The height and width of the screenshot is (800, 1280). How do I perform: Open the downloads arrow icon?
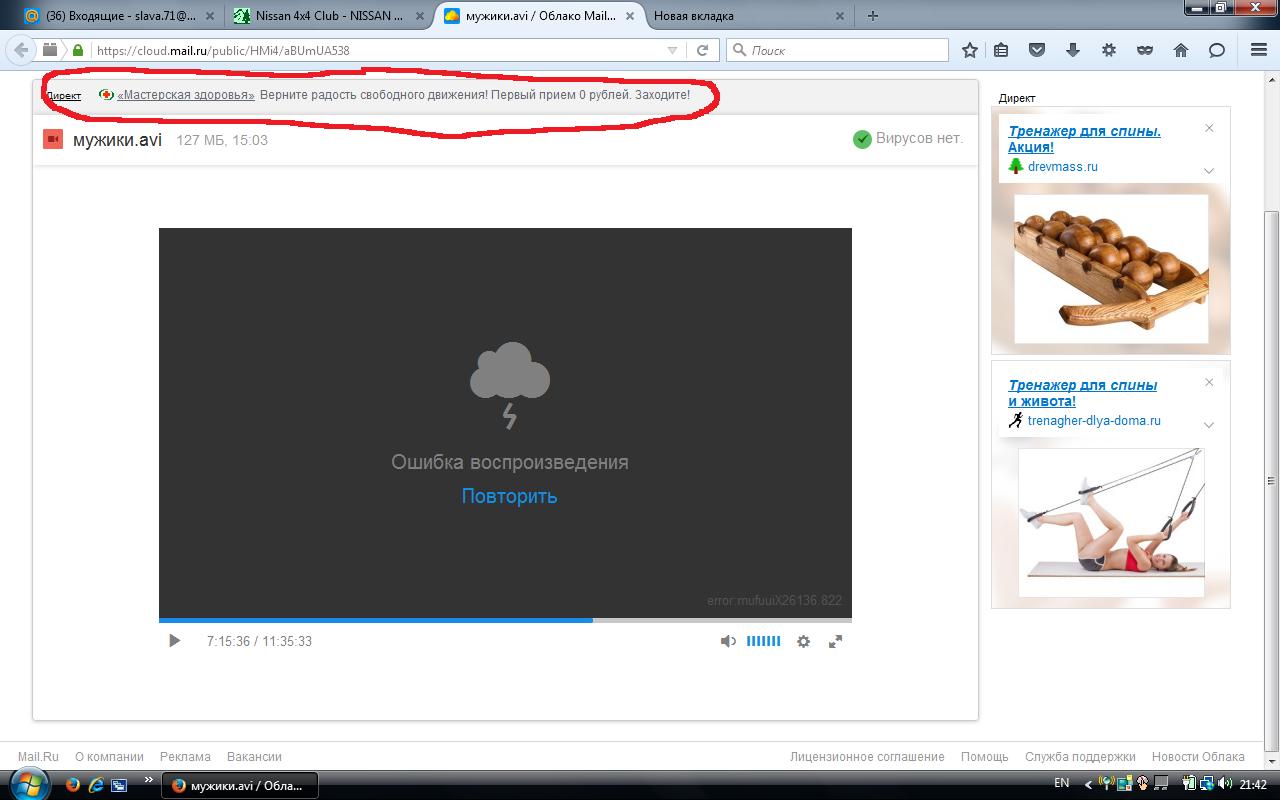click(1073, 50)
